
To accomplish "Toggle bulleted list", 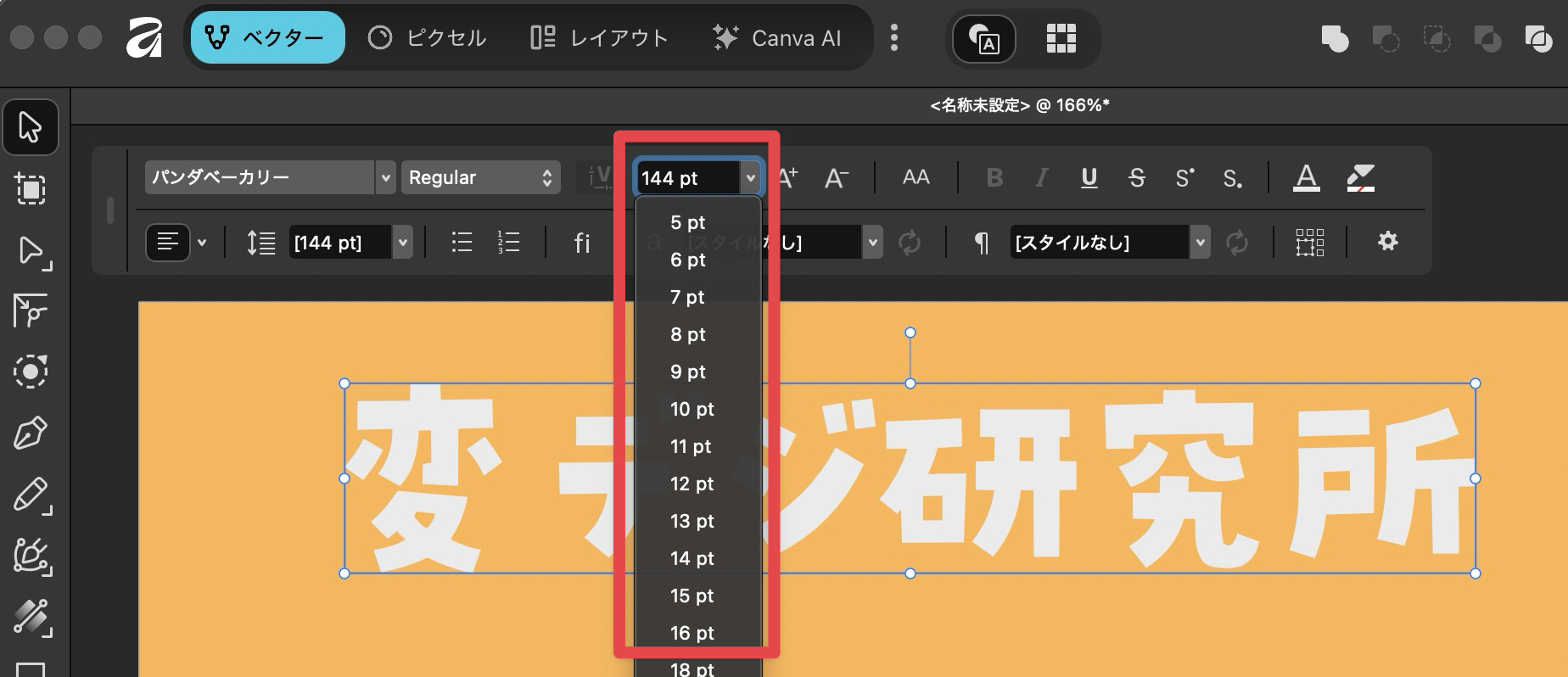I will coord(462,243).
